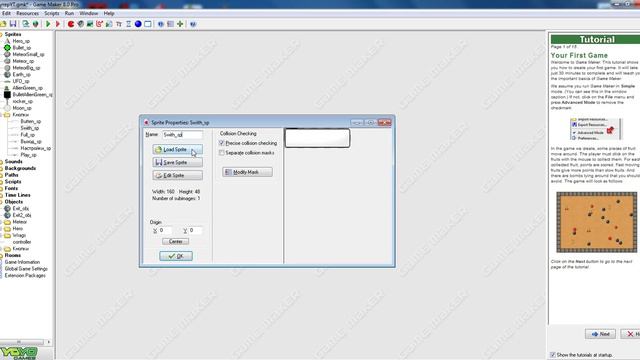Create an object with blue ball icon

click(x=138, y=24)
